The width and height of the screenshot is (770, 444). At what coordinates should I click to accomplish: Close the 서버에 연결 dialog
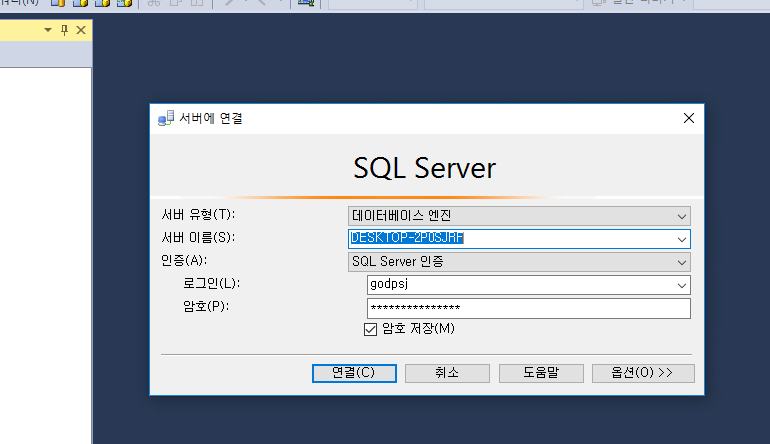point(689,118)
